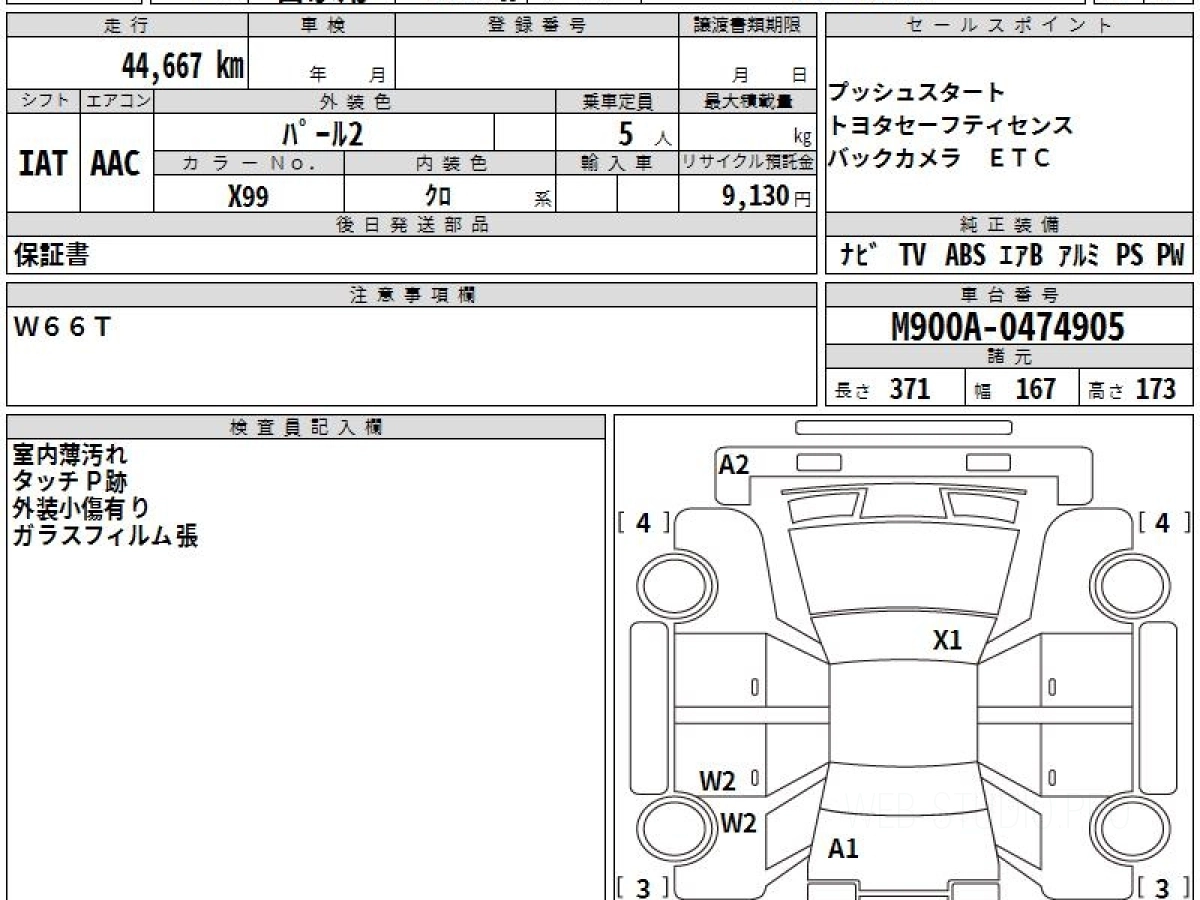1200x900 pixels.
Task: Click the 最大積載量 header
Action: click(748, 101)
